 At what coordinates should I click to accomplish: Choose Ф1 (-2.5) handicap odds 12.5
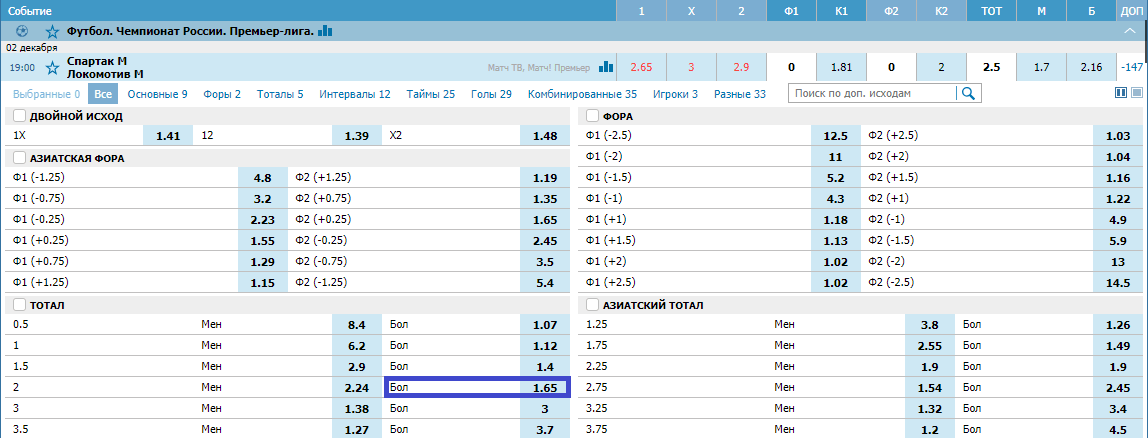tap(835, 136)
